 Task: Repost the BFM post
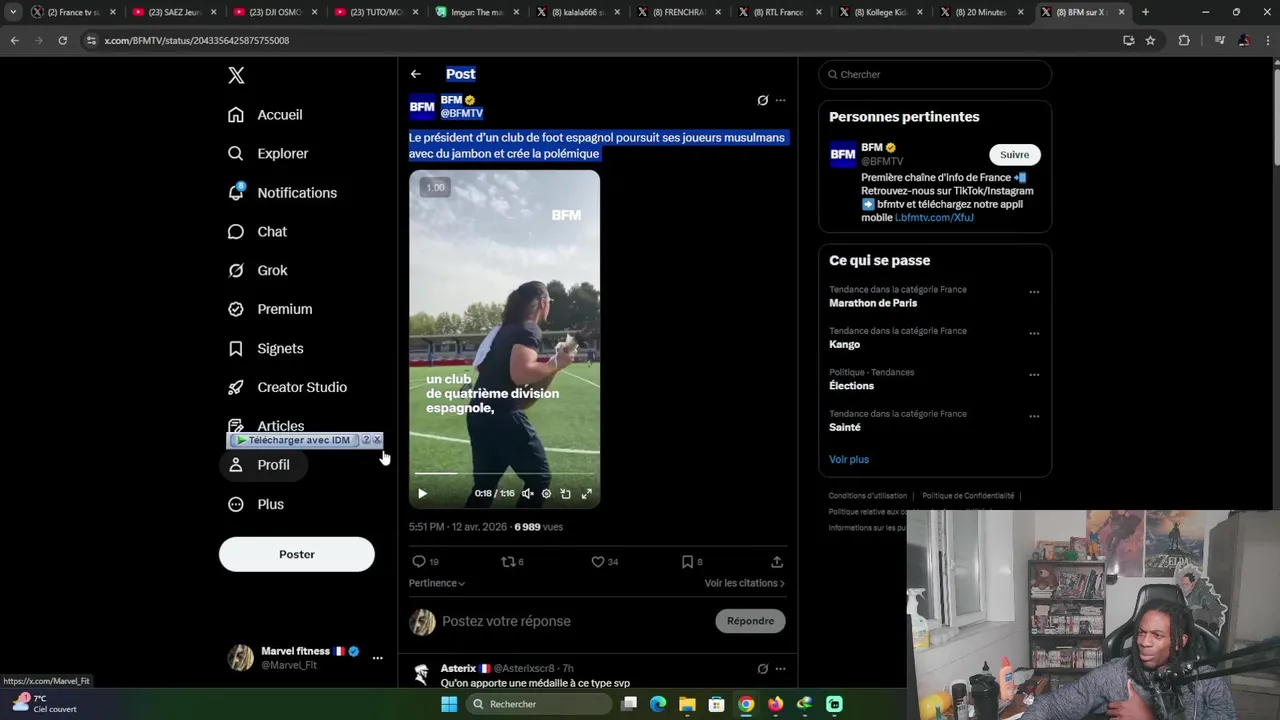pos(512,562)
